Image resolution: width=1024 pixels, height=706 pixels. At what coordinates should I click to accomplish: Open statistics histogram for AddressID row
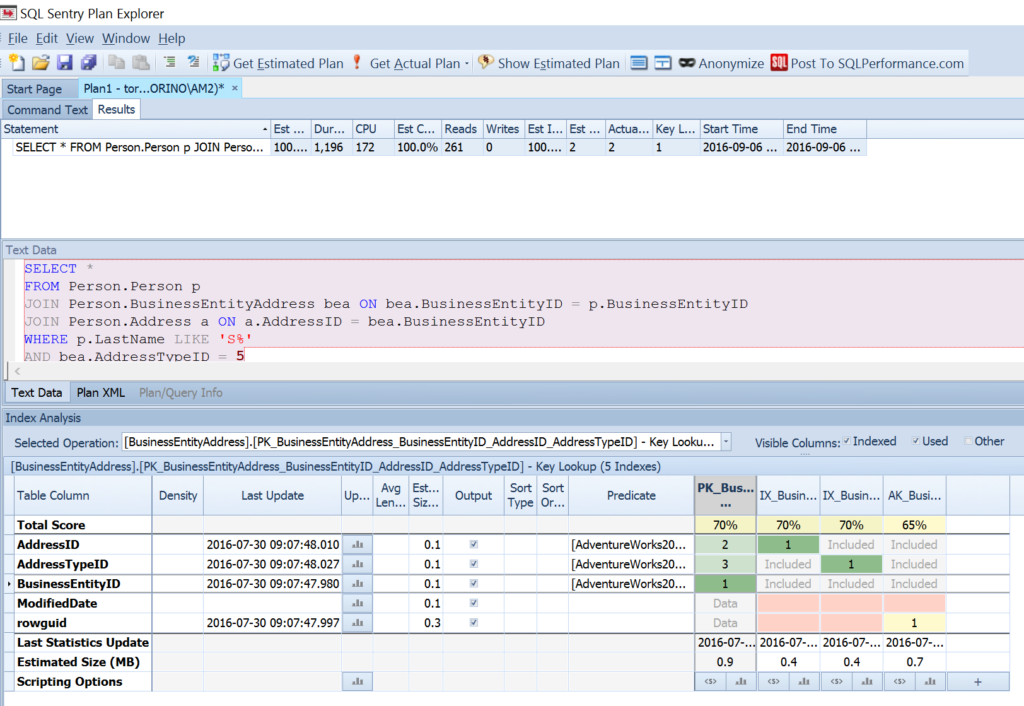357,545
